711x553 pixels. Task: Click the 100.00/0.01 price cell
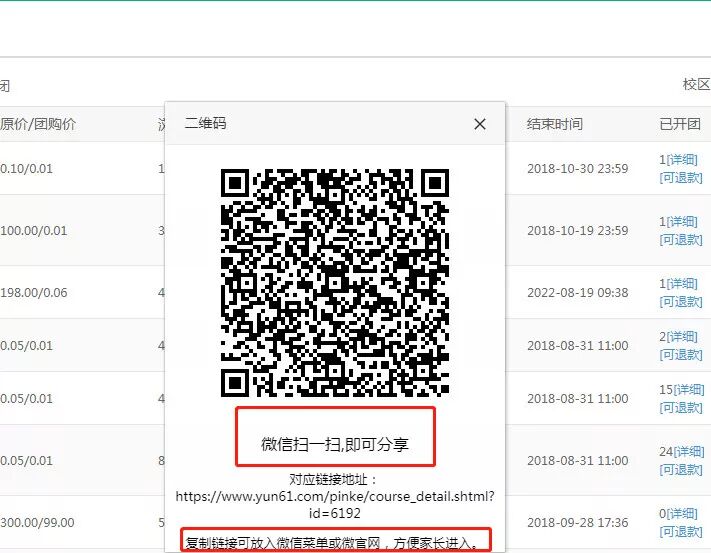[34, 231]
